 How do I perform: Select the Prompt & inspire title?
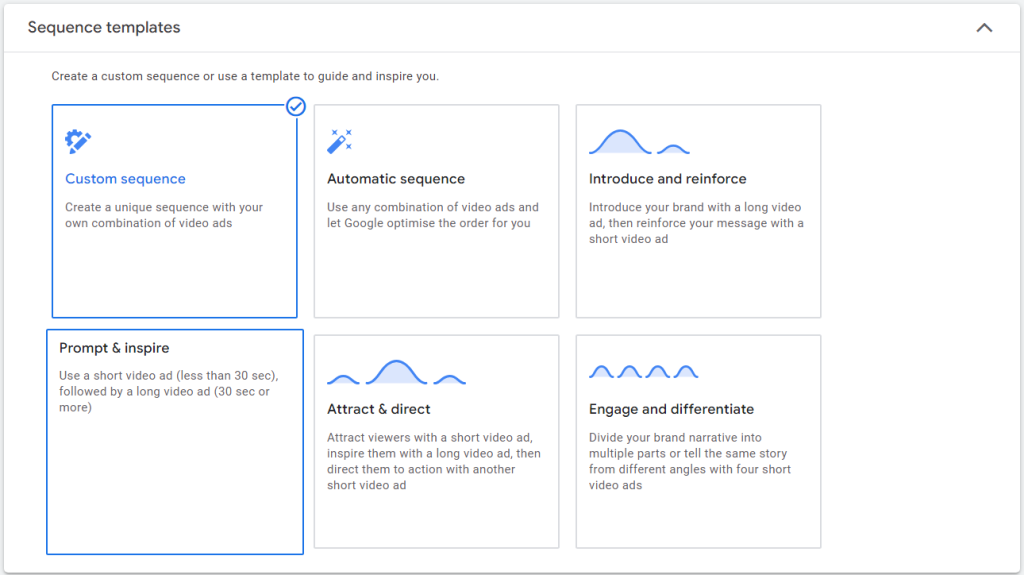pyautogui.click(x=114, y=348)
